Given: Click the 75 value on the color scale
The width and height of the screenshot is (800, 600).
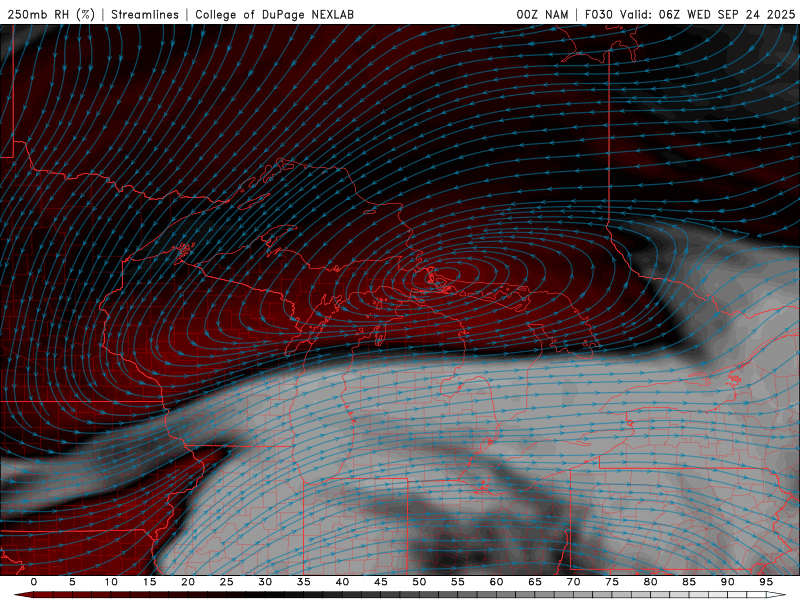Looking at the screenshot, I should 612,582.
